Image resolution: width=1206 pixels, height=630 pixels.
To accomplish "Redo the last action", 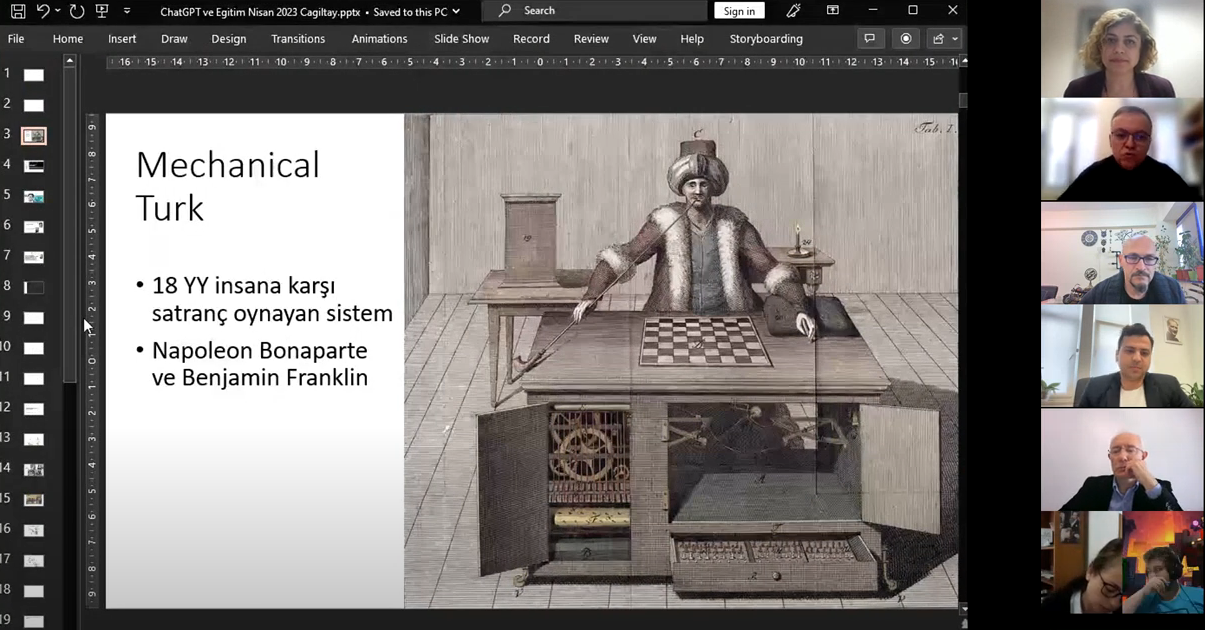I will tap(76, 11).
